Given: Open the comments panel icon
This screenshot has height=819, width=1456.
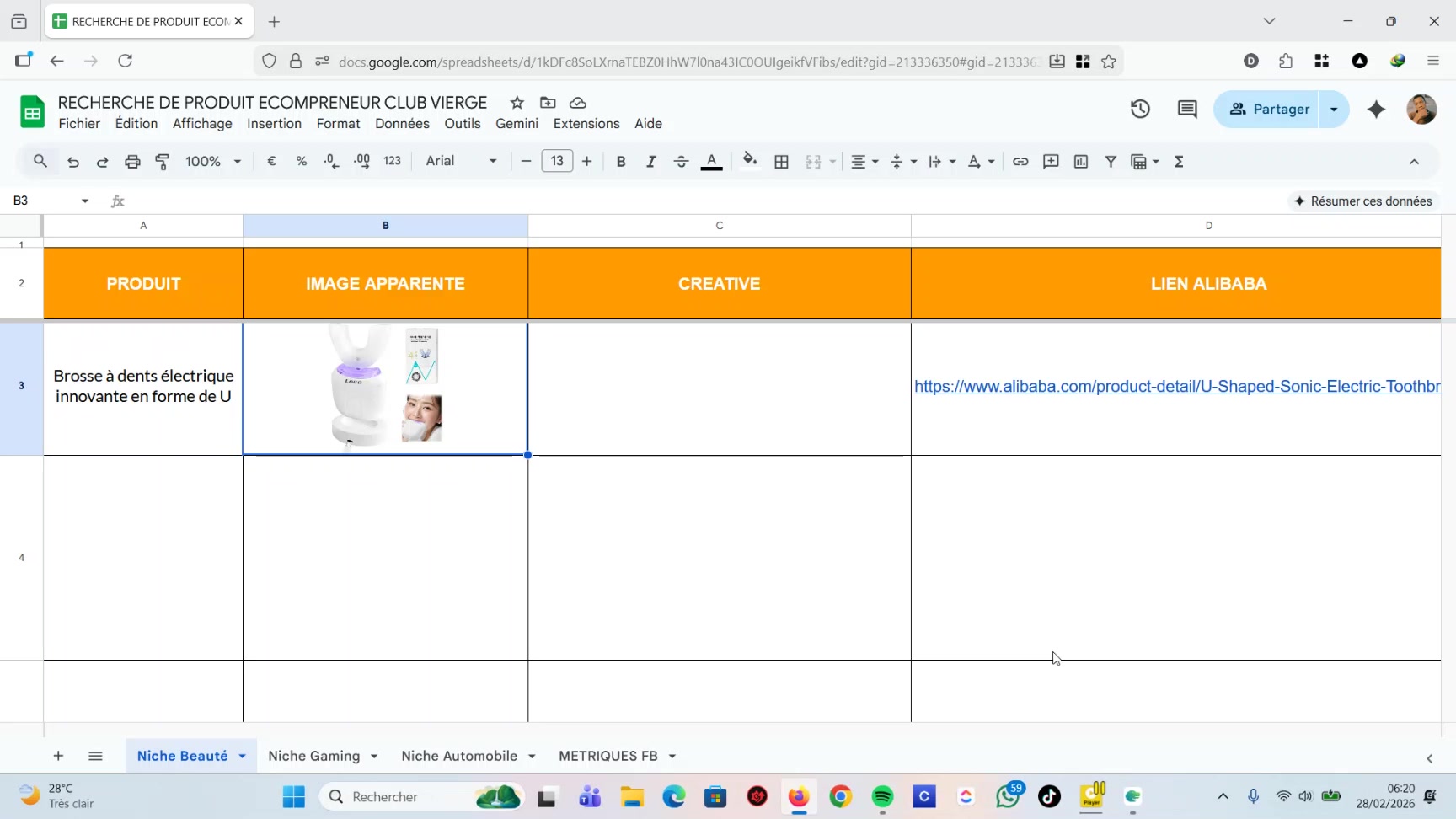Looking at the screenshot, I should (x=1187, y=110).
